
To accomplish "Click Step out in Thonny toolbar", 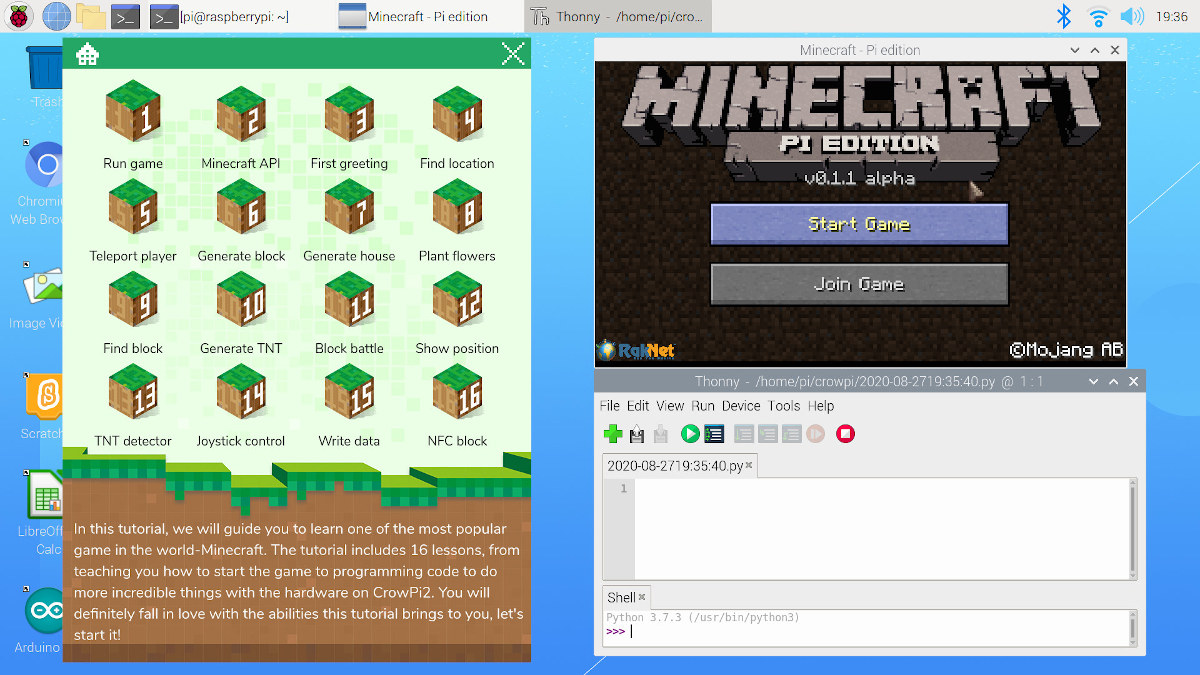I will [791, 434].
